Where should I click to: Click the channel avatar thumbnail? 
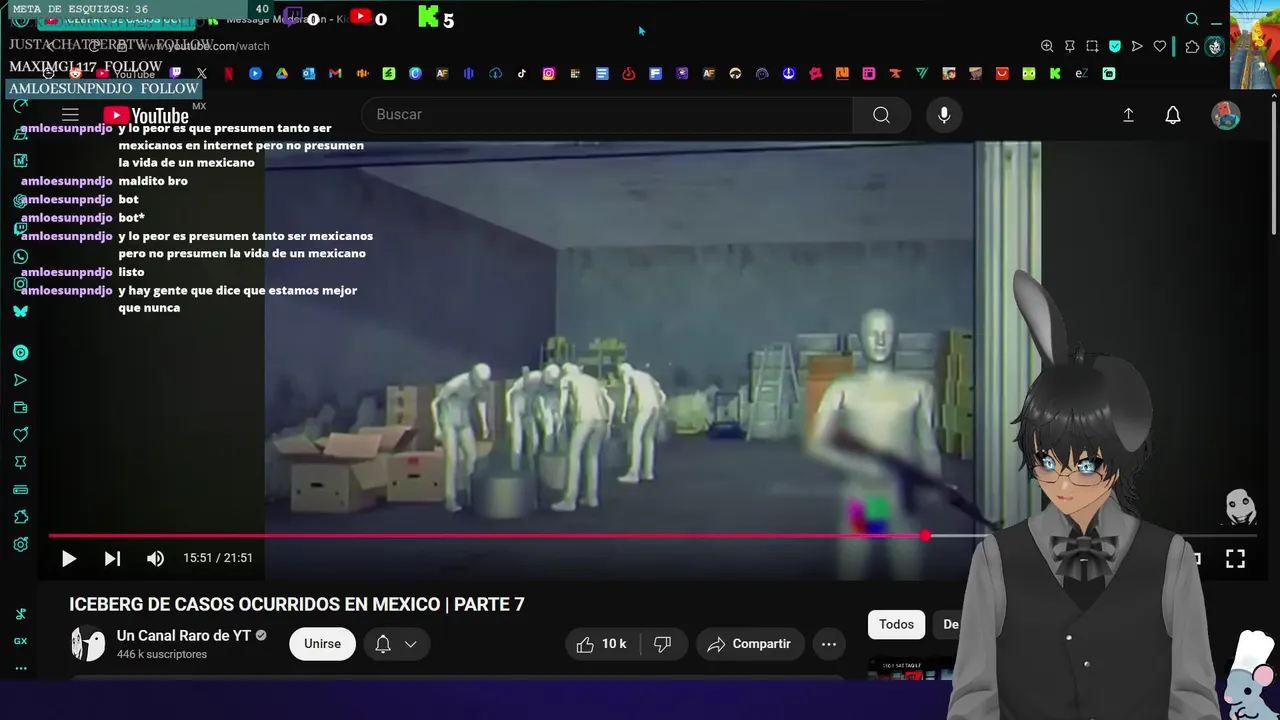tap(88, 644)
